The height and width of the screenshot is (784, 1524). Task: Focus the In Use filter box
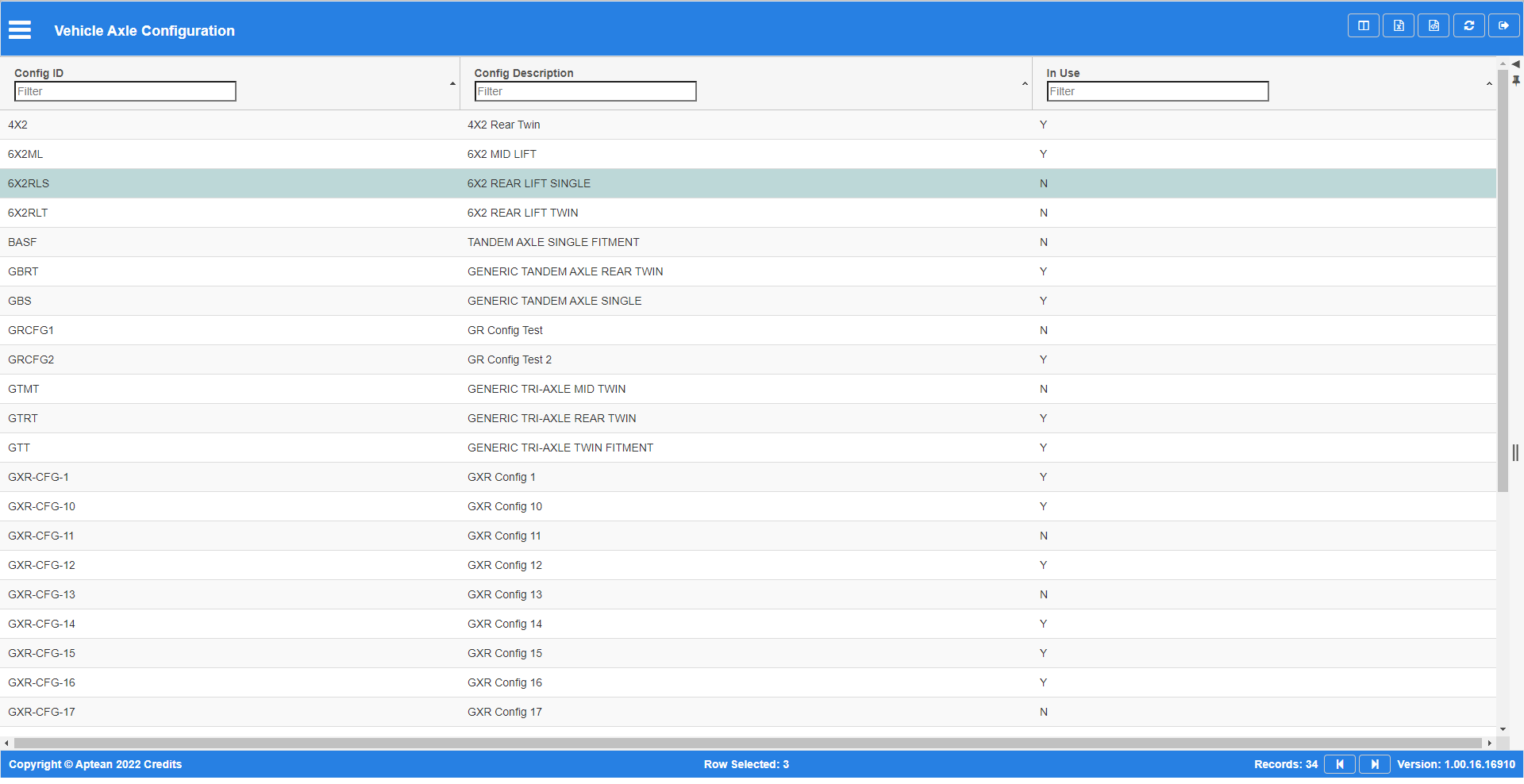1157,91
